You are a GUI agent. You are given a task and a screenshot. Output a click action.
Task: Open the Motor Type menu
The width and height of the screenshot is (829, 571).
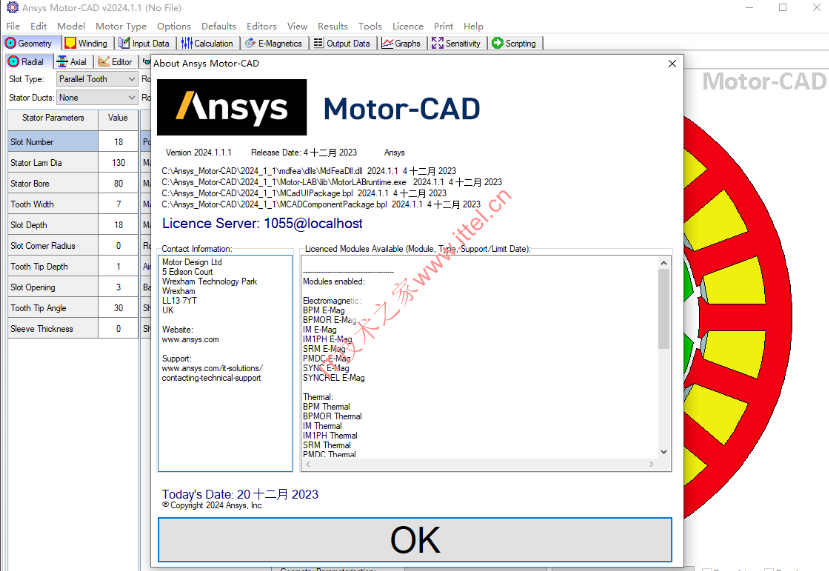click(121, 26)
